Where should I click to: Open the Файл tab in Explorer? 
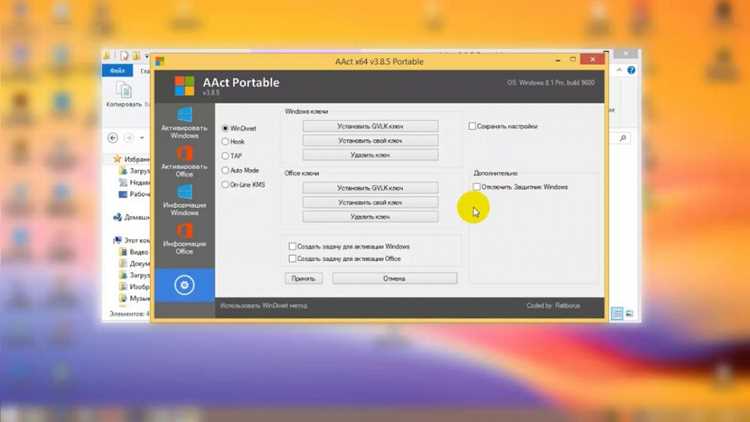tap(117, 70)
